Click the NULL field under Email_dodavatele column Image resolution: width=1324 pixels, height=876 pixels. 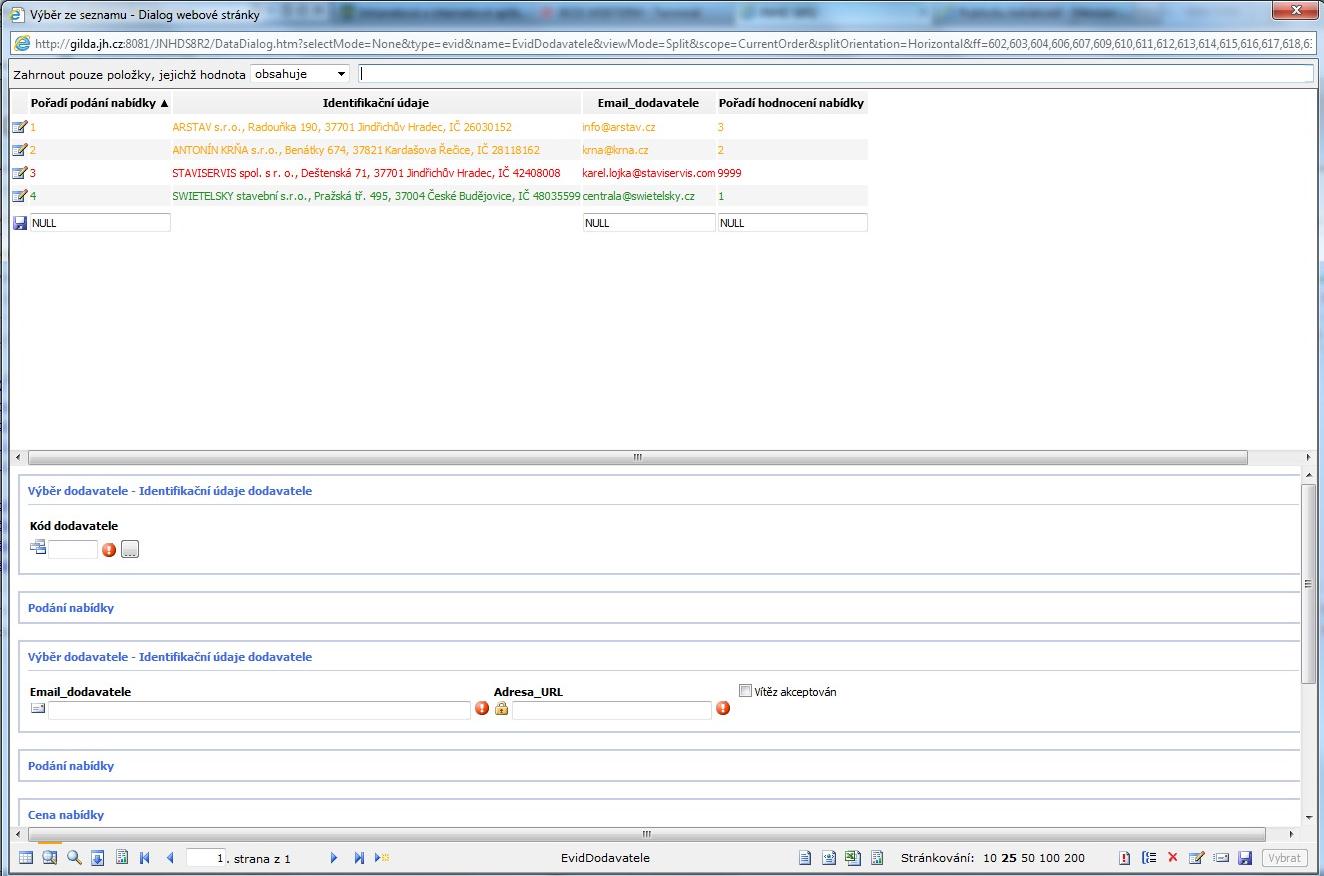(649, 223)
